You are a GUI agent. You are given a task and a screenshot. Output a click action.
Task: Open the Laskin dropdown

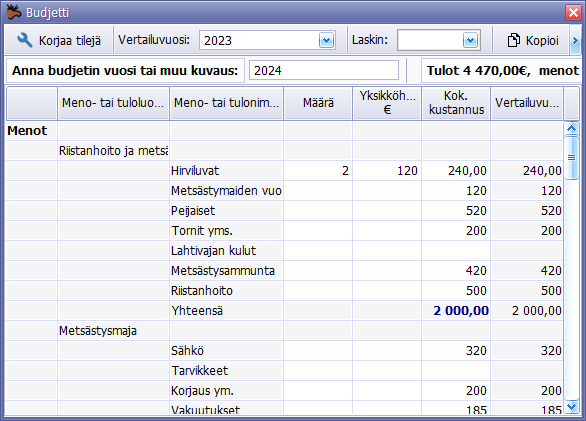coord(470,40)
